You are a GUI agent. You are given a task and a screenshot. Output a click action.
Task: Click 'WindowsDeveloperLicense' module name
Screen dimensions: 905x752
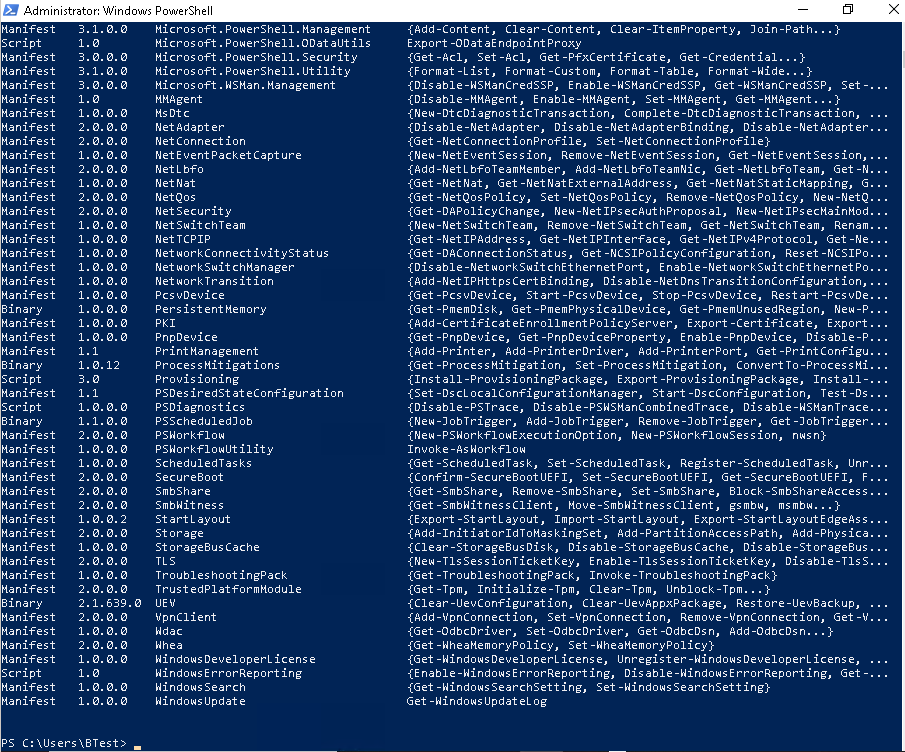(235, 659)
